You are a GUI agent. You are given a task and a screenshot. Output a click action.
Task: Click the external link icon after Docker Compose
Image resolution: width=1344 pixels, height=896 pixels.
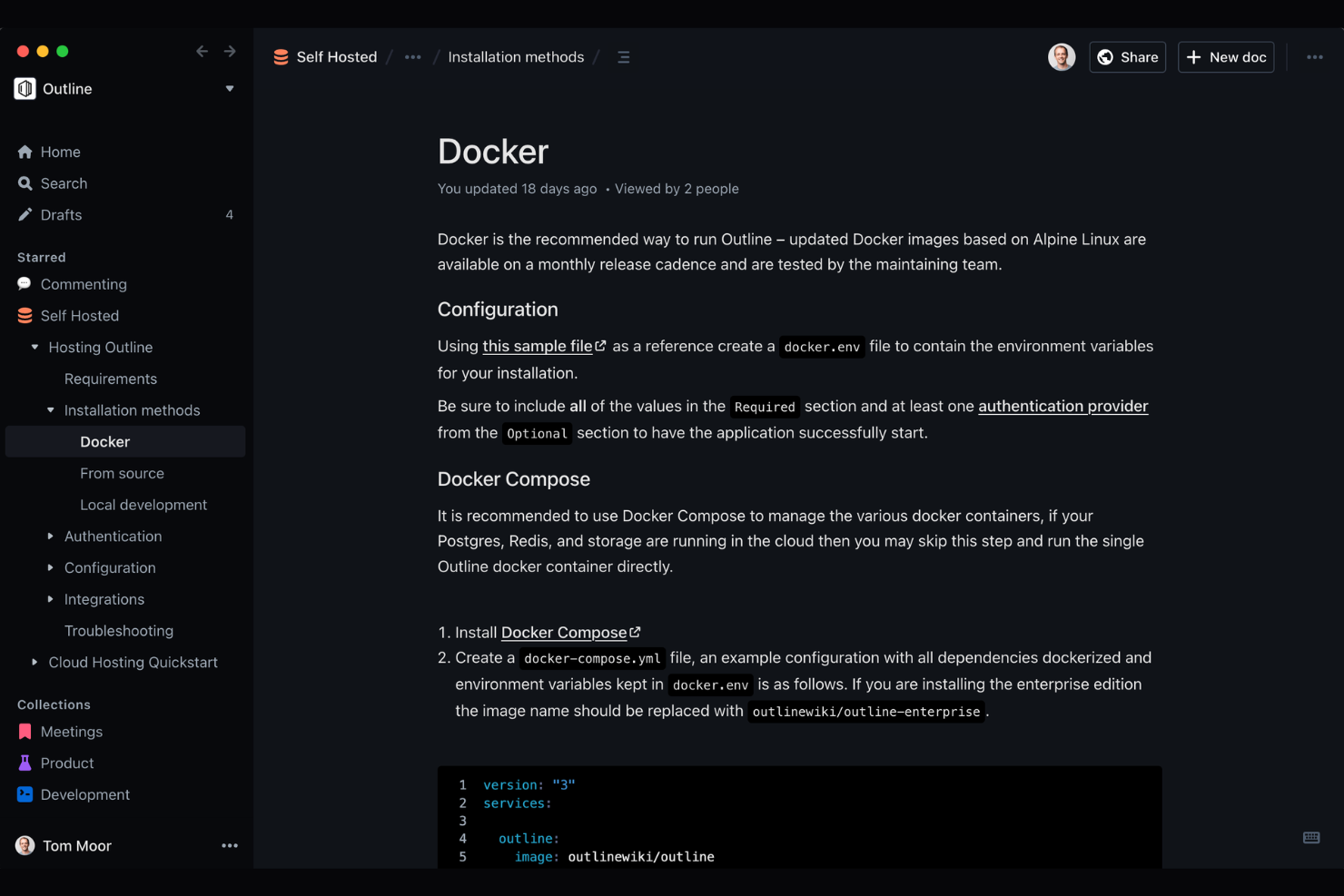635,632
